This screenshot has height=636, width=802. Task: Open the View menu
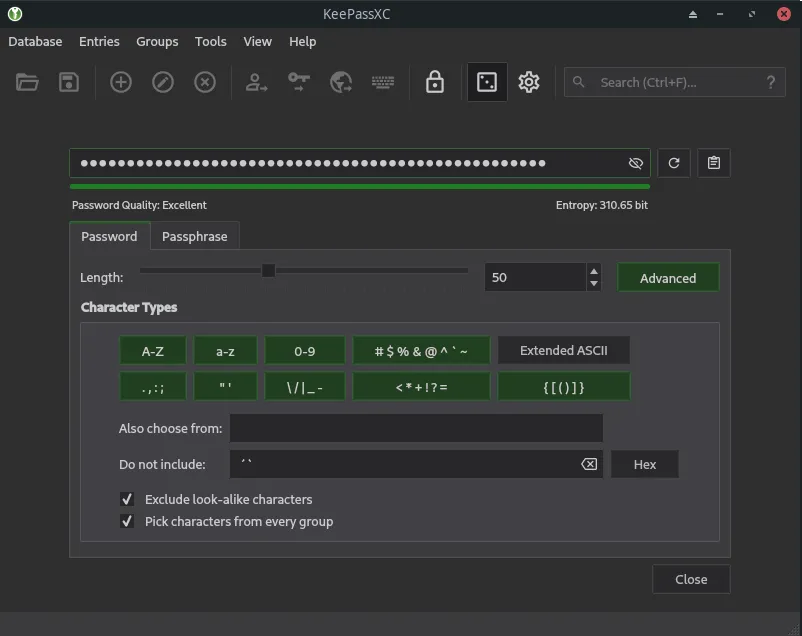click(x=257, y=41)
